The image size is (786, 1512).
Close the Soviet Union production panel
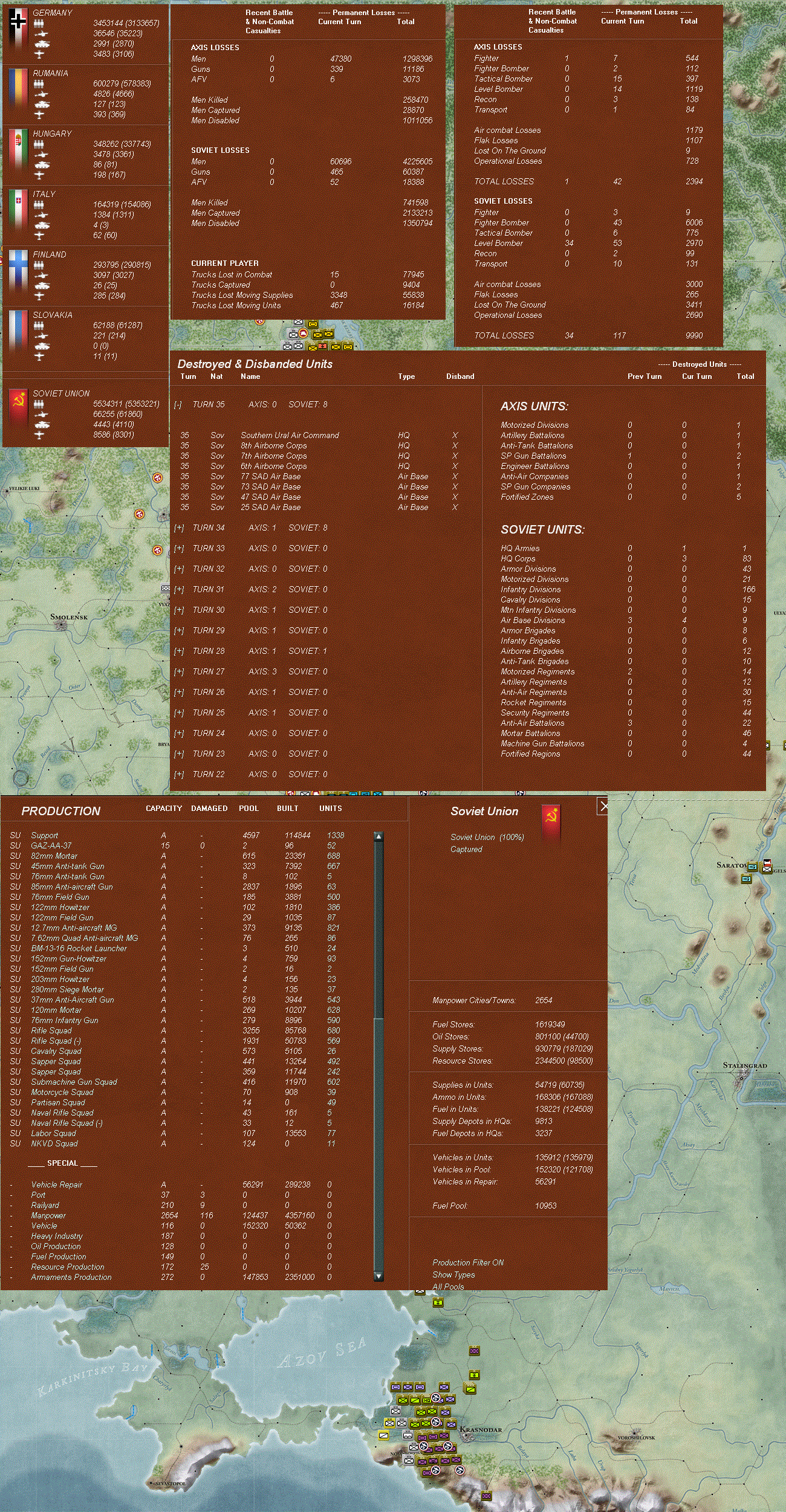(x=603, y=806)
